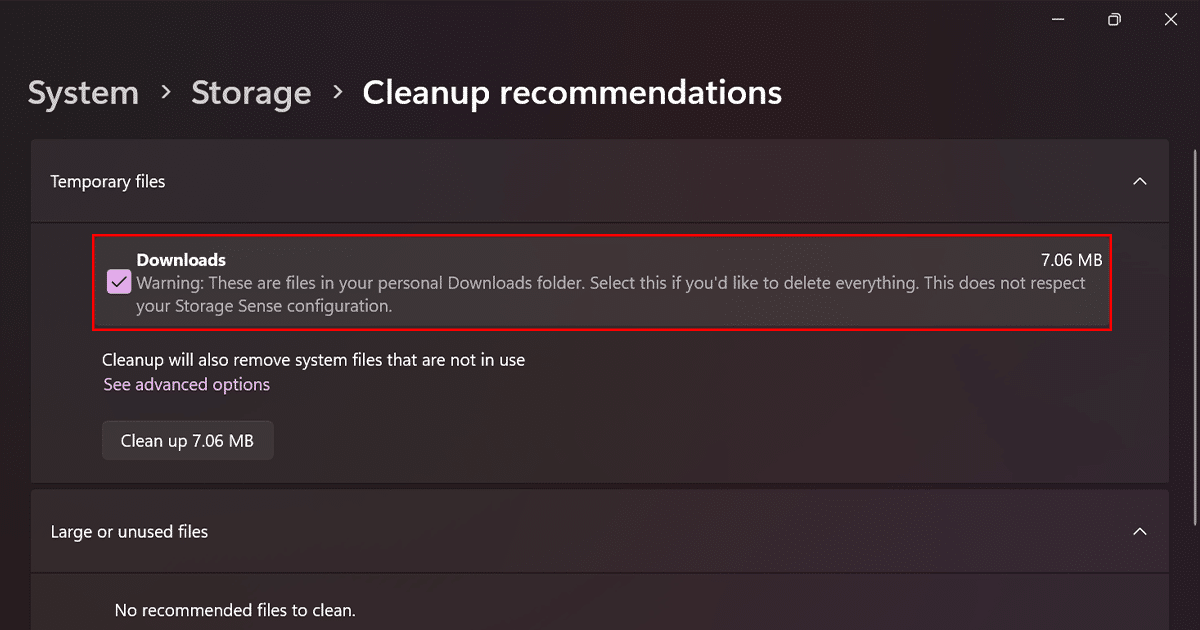Click the Large or unused files header

[x=129, y=532]
